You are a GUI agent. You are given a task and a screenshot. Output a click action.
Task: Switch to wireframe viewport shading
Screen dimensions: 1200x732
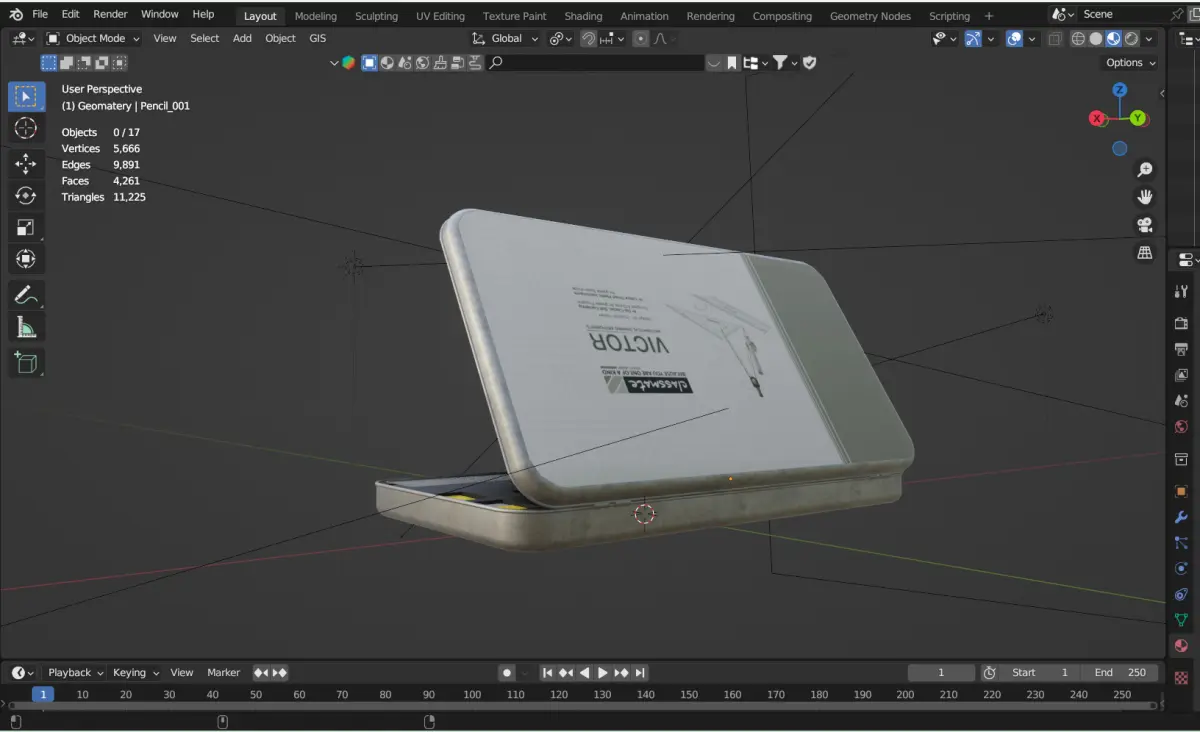1078,38
